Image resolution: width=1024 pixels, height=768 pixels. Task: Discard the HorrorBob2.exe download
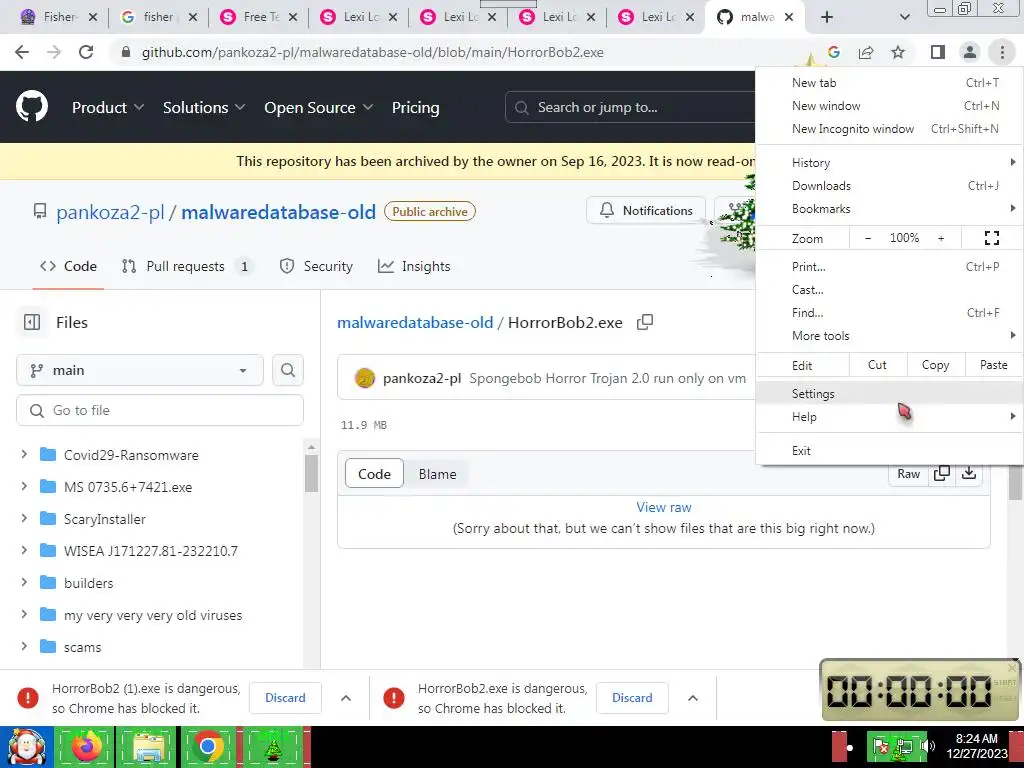632,697
